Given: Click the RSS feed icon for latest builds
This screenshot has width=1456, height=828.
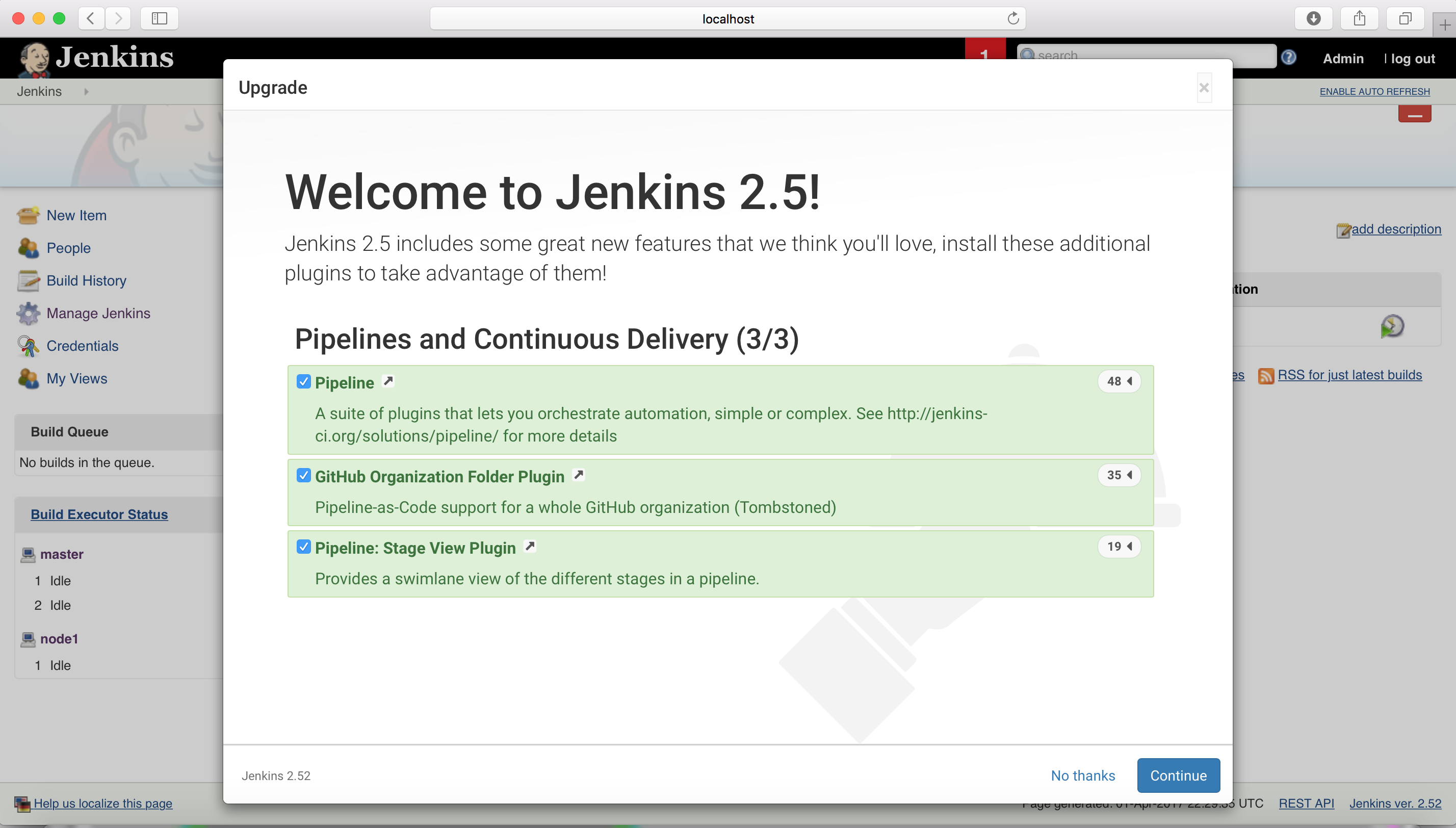Looking at the screenshot, I should click(1265, 375).
